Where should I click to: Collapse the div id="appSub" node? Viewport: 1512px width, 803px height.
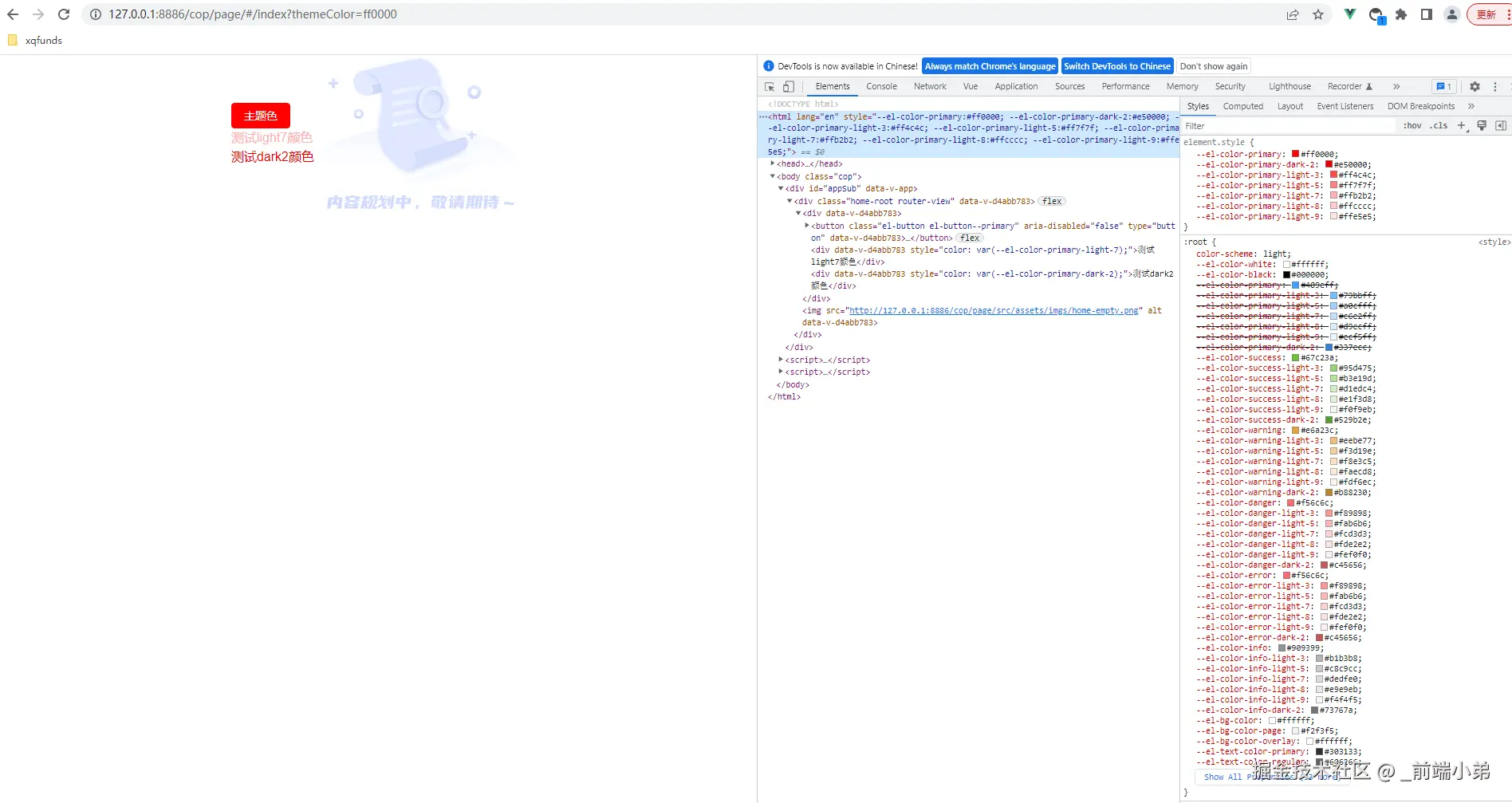(x=781, y=189)
